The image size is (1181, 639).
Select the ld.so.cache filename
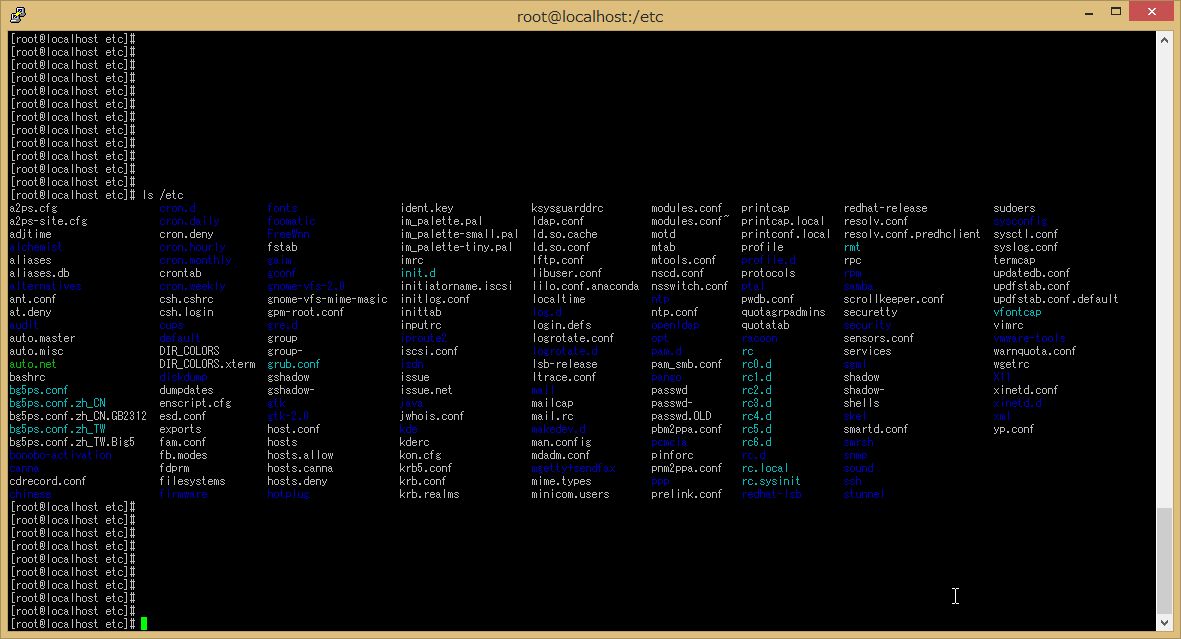tap(565, 234)
